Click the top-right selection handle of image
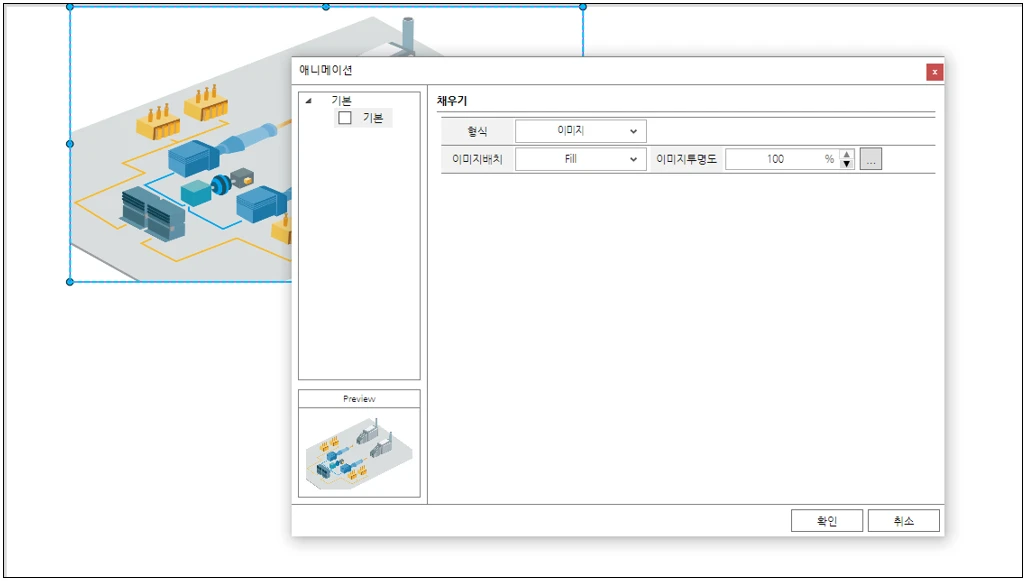1026x581 pixels. 582,7
